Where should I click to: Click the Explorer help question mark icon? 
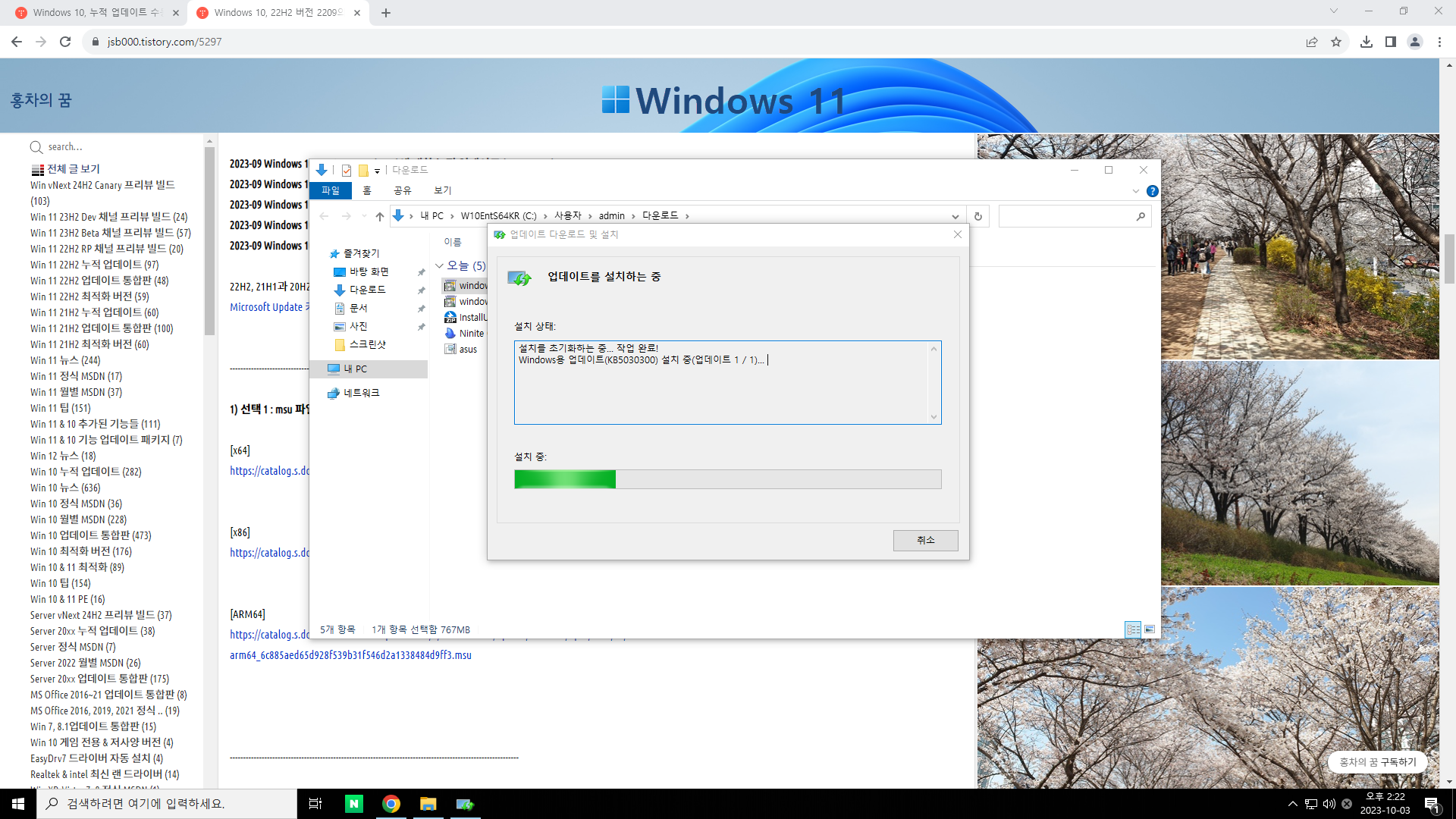point(1153,191)
